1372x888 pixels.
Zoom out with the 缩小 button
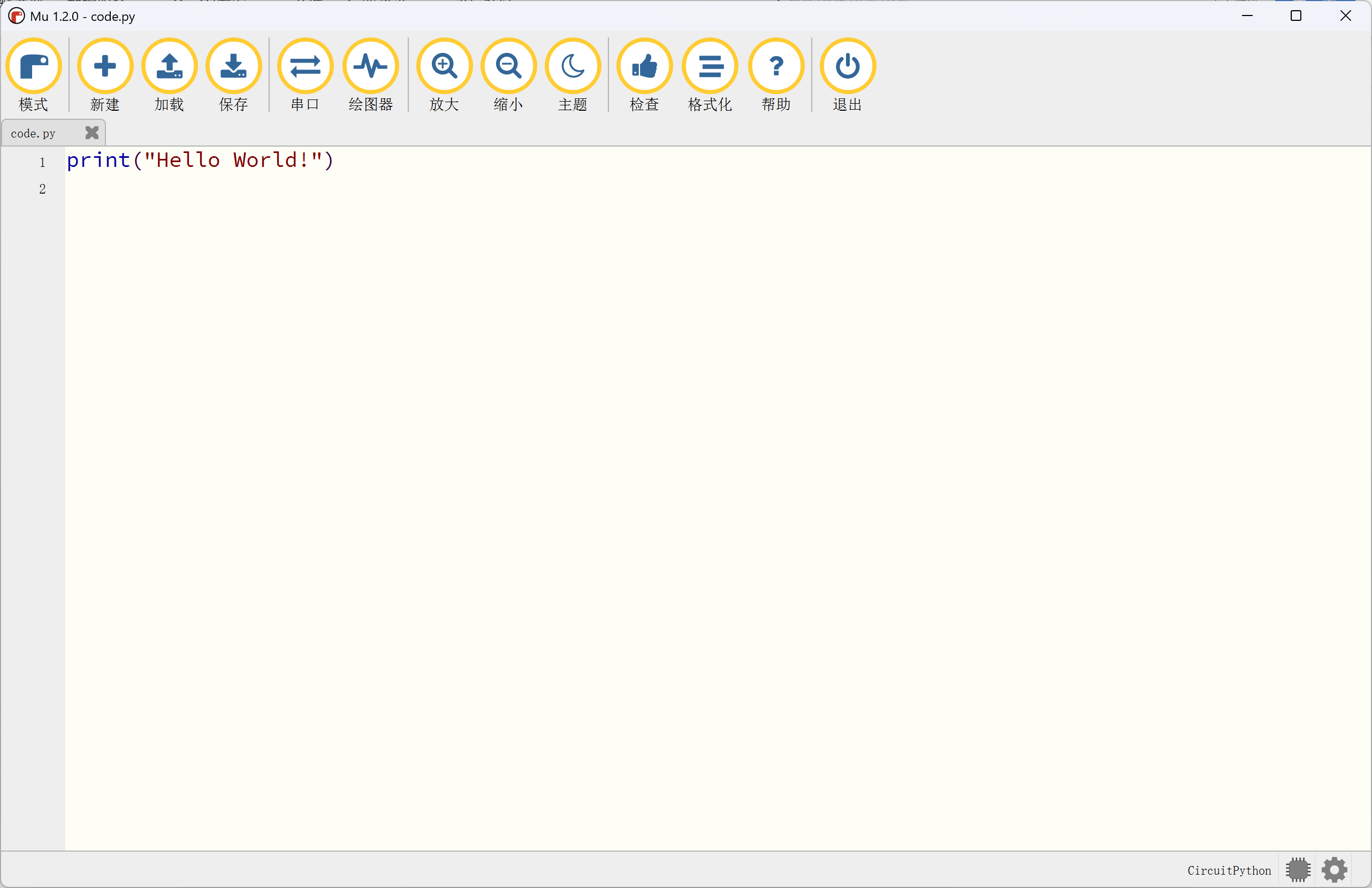coord(508,66)
